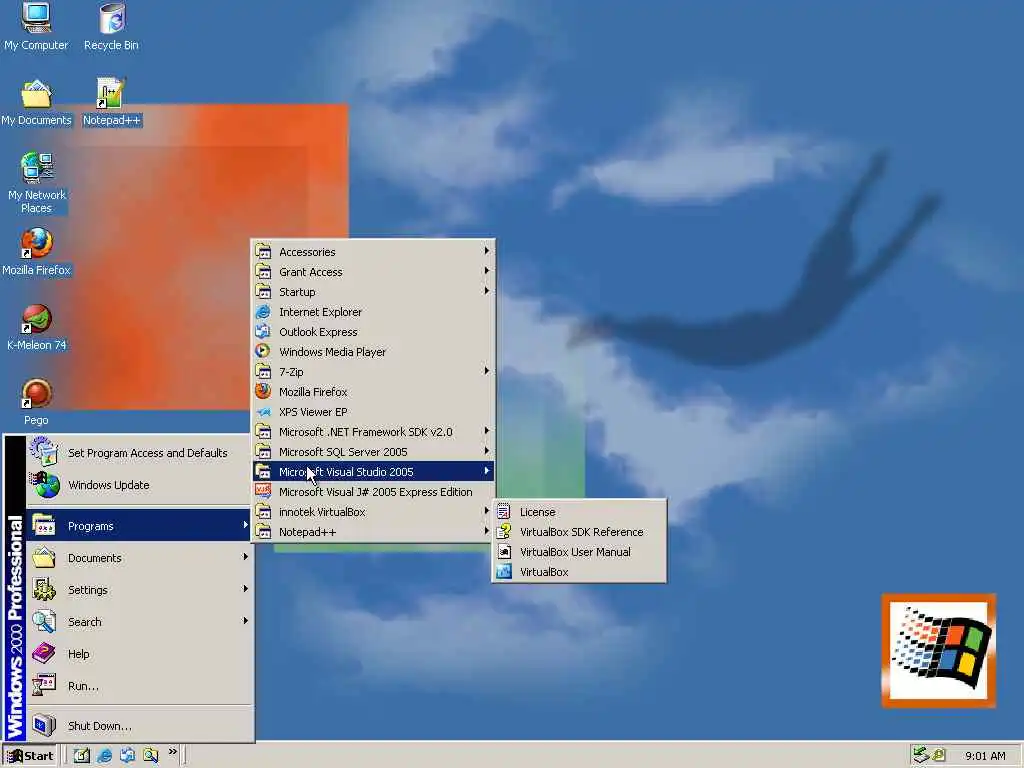Screen dimensions: 1024x768
Task: Click the folder search quick launch icon
Action: click(x=151, y=755)
